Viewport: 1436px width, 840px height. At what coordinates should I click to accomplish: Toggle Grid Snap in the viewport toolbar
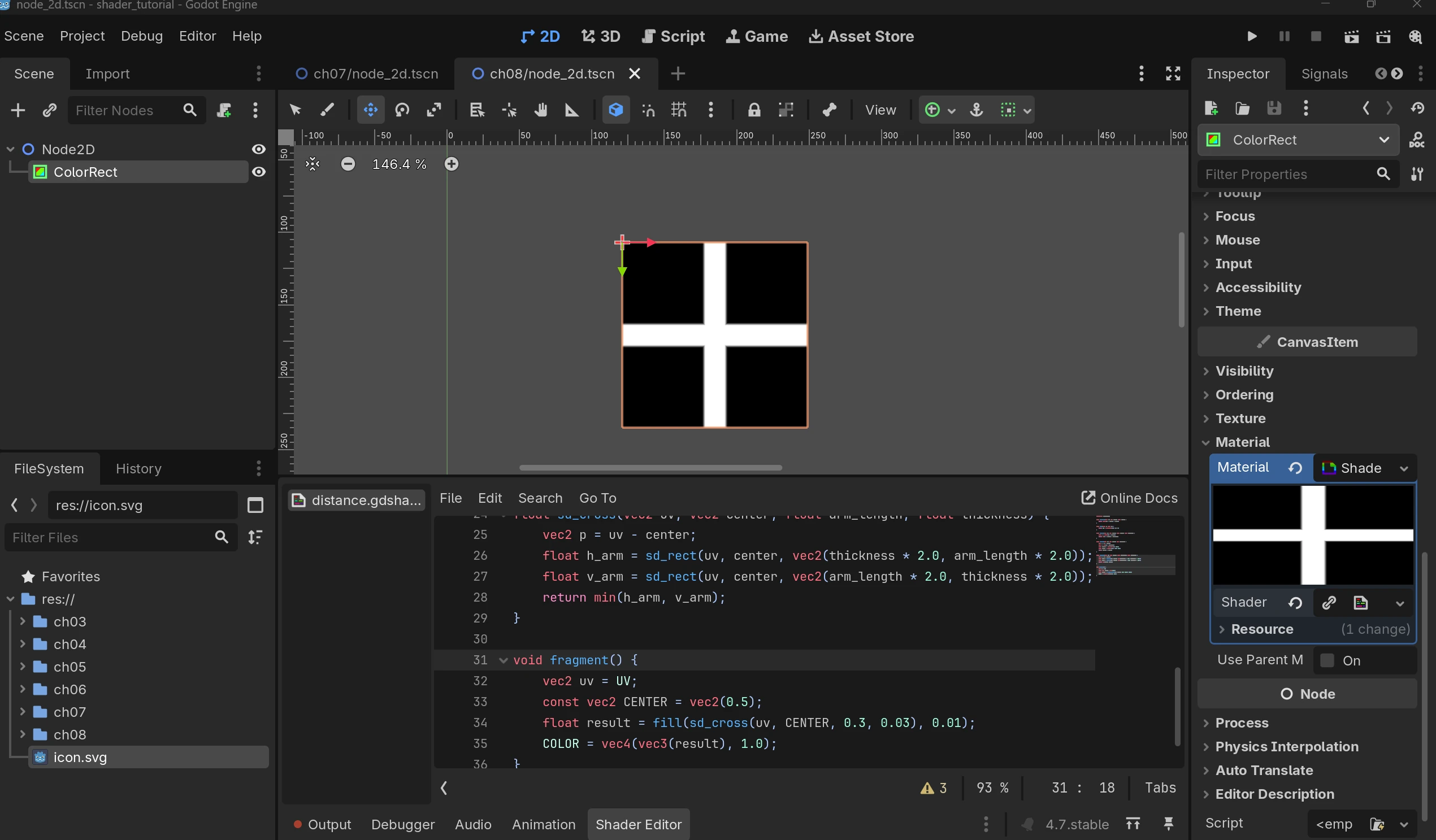click(679, 110)
